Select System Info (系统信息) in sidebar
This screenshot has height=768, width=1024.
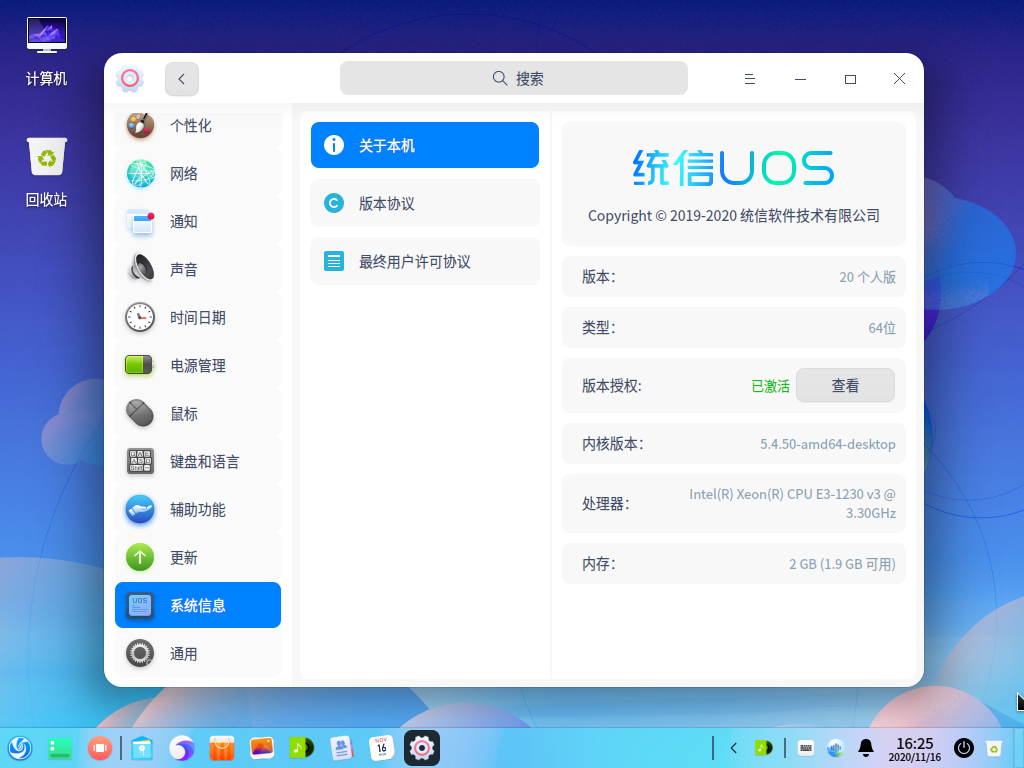[198, 605]
